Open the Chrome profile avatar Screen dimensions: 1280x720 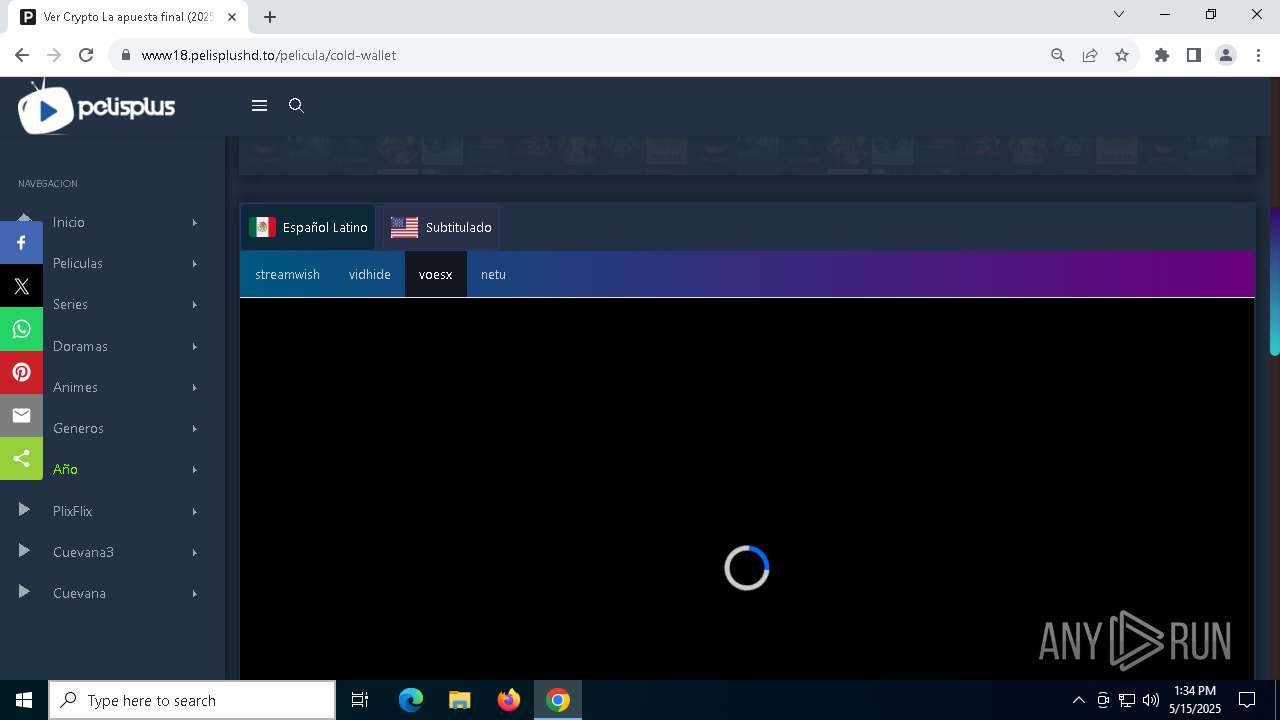coord(1226,55)
